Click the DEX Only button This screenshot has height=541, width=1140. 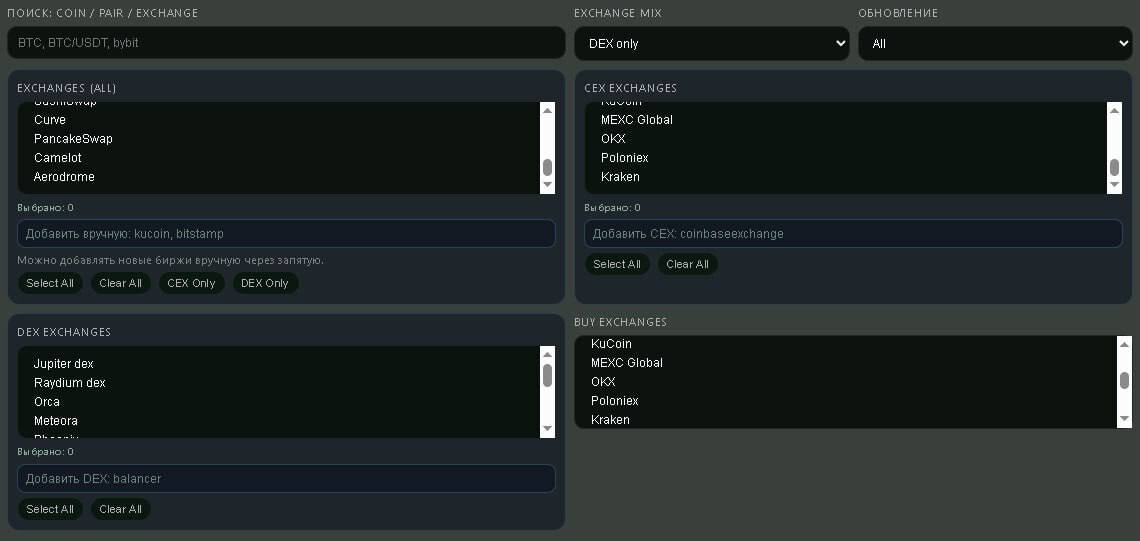click(265, 284)
